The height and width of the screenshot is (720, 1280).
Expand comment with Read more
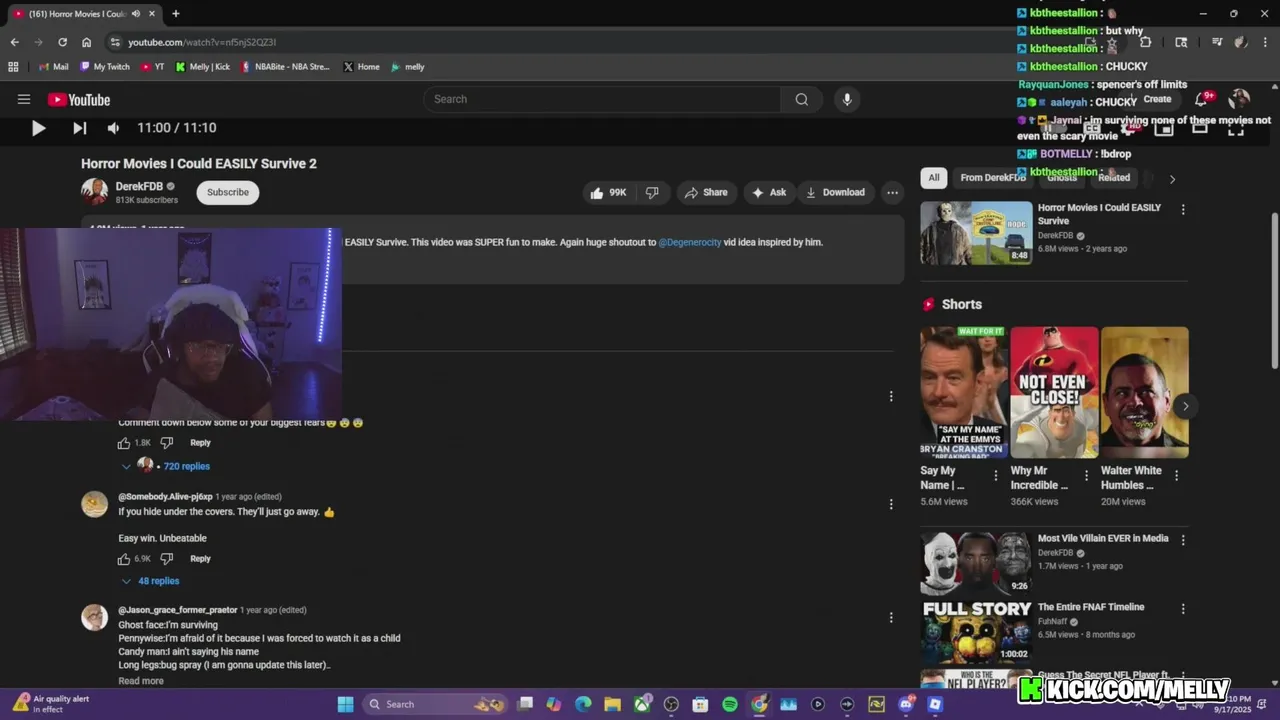point(141,681)
